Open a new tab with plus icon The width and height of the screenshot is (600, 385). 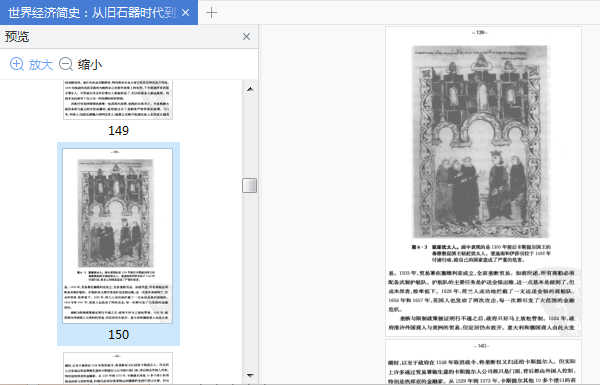click(211, 13)
